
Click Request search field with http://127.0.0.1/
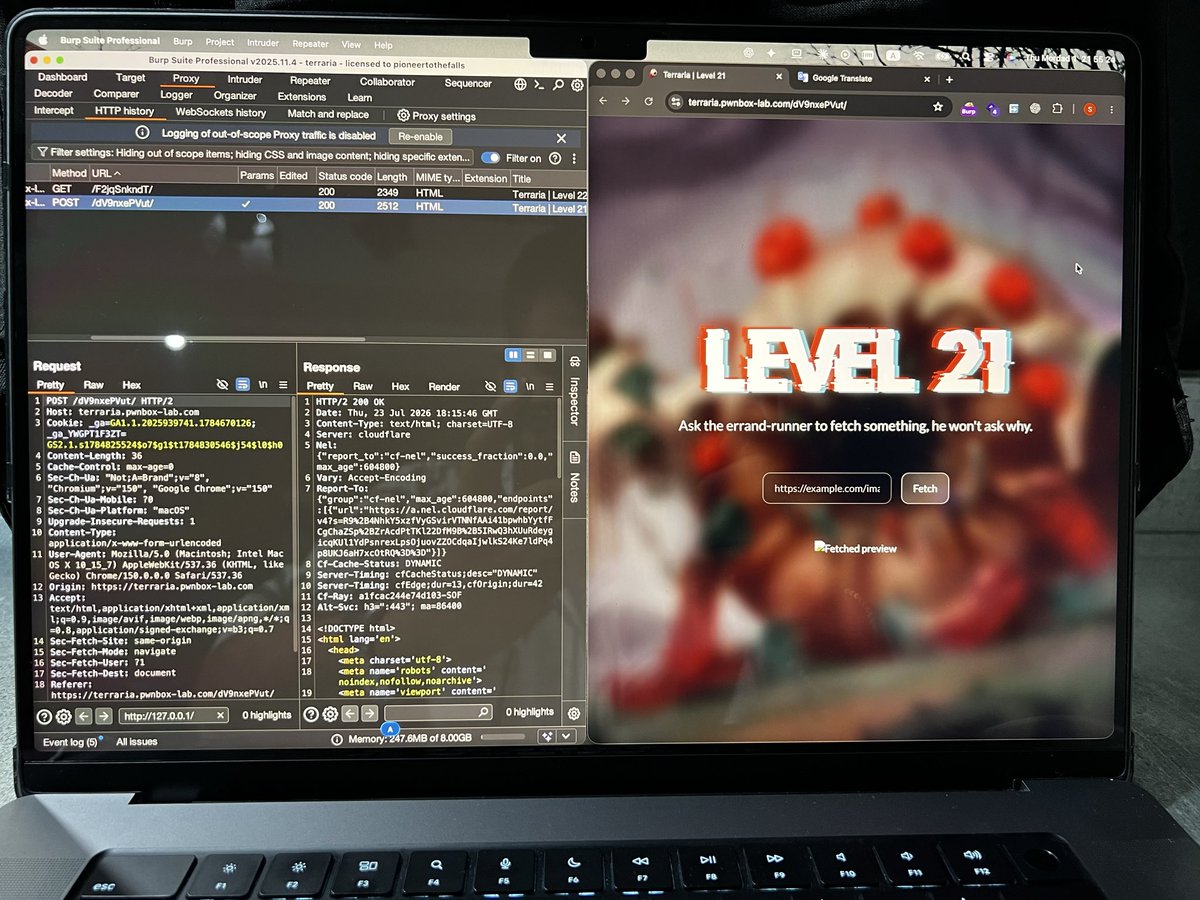173,716
